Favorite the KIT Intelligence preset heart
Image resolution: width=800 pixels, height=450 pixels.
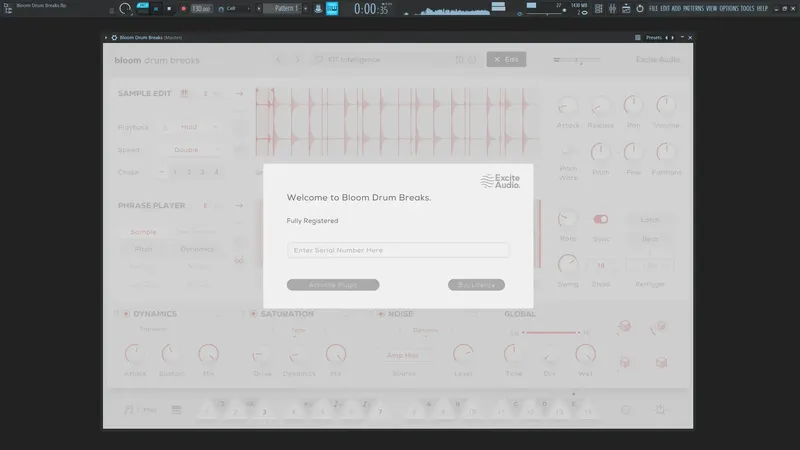click(318, 60)
